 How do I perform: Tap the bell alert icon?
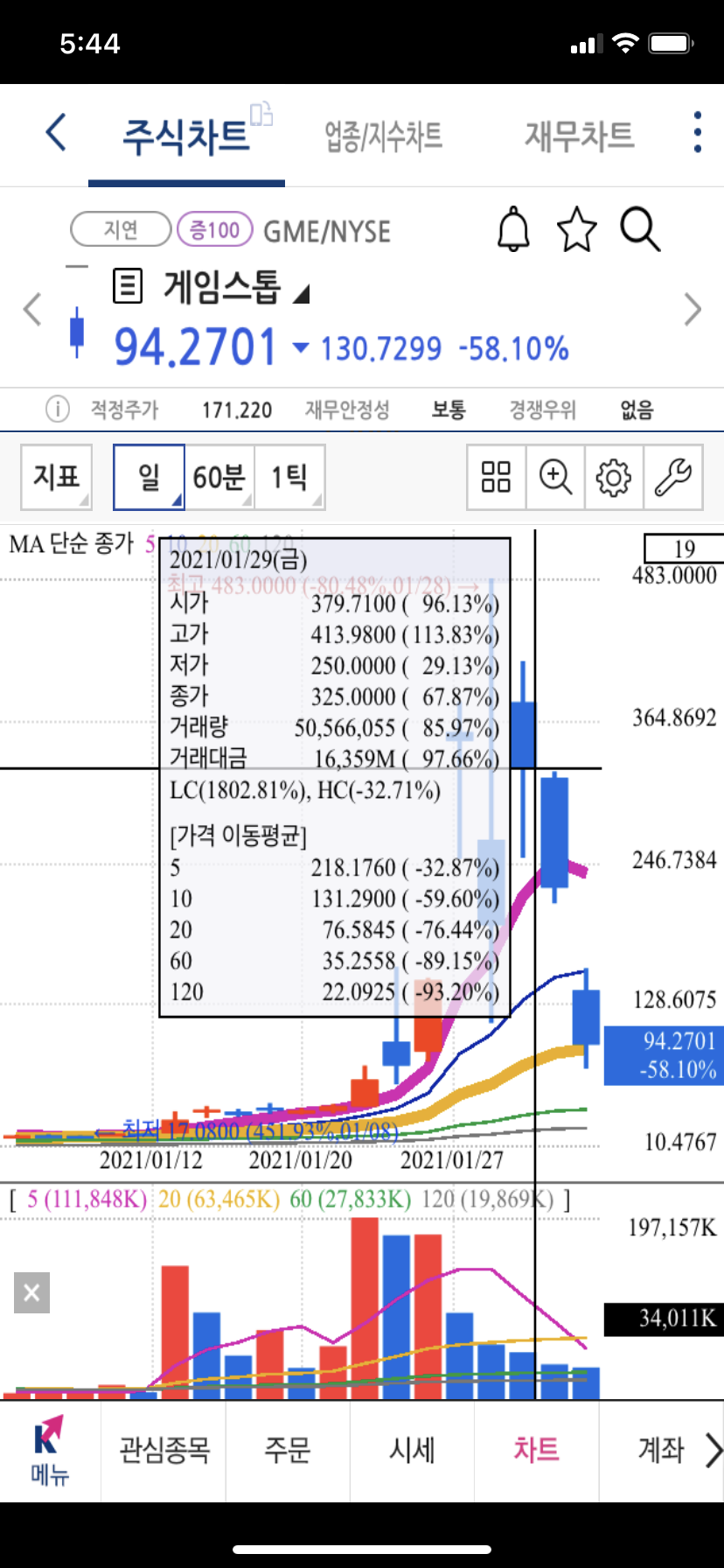pyautogui.click(x=514, y=230)
